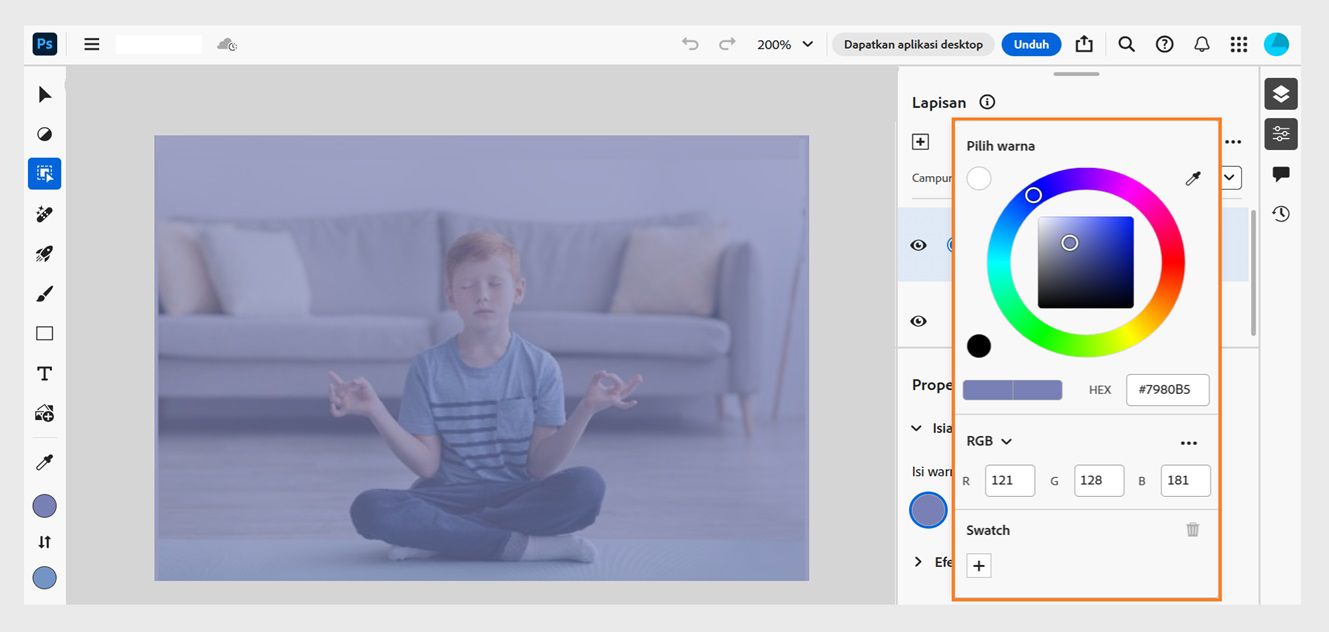
Task: Swap foreground and background colors
Action: [44, 542]
